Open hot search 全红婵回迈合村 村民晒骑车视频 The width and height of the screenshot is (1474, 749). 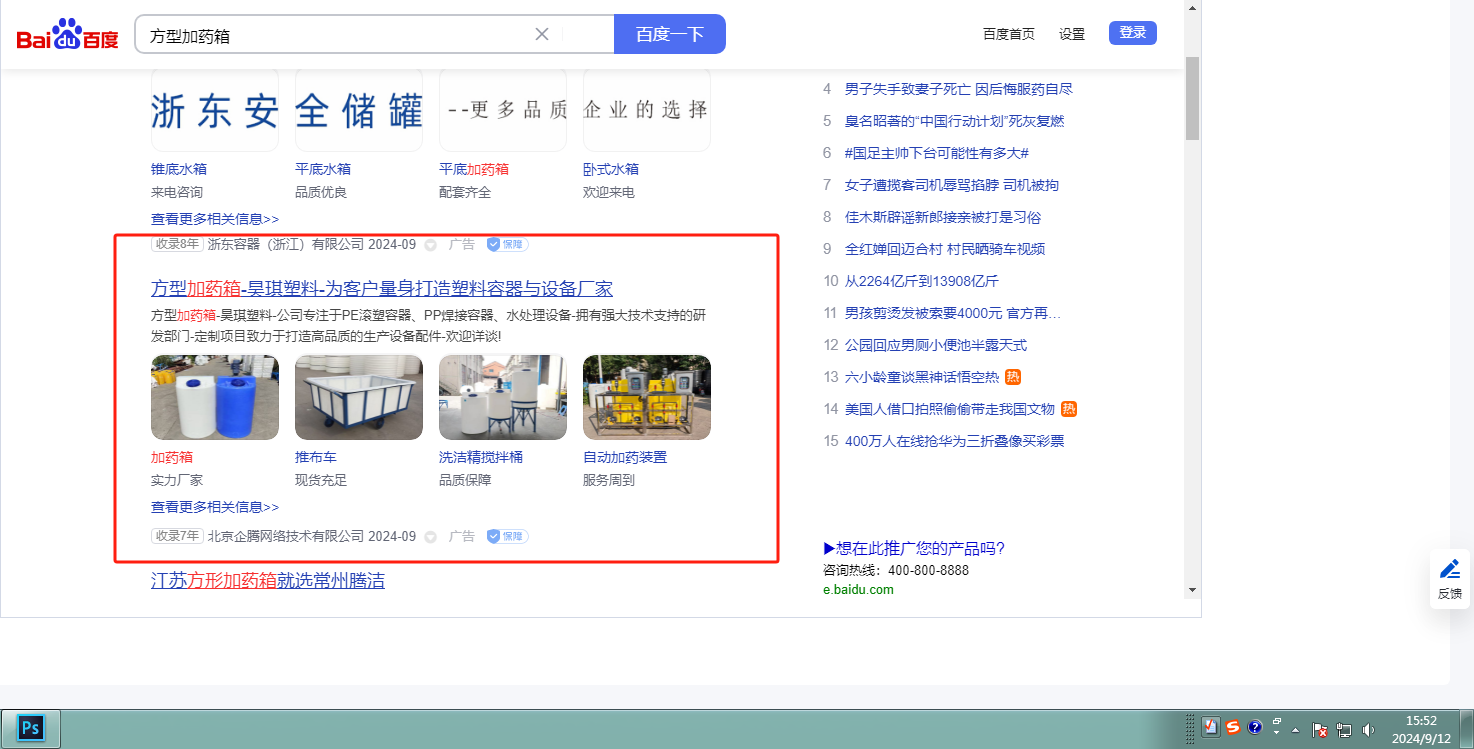point(945,249)
